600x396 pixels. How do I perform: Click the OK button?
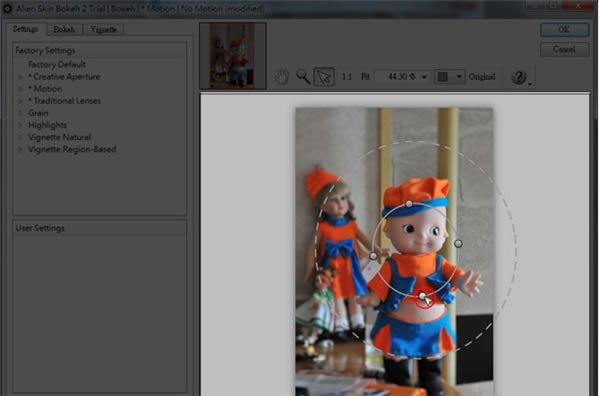coord(564,29)
